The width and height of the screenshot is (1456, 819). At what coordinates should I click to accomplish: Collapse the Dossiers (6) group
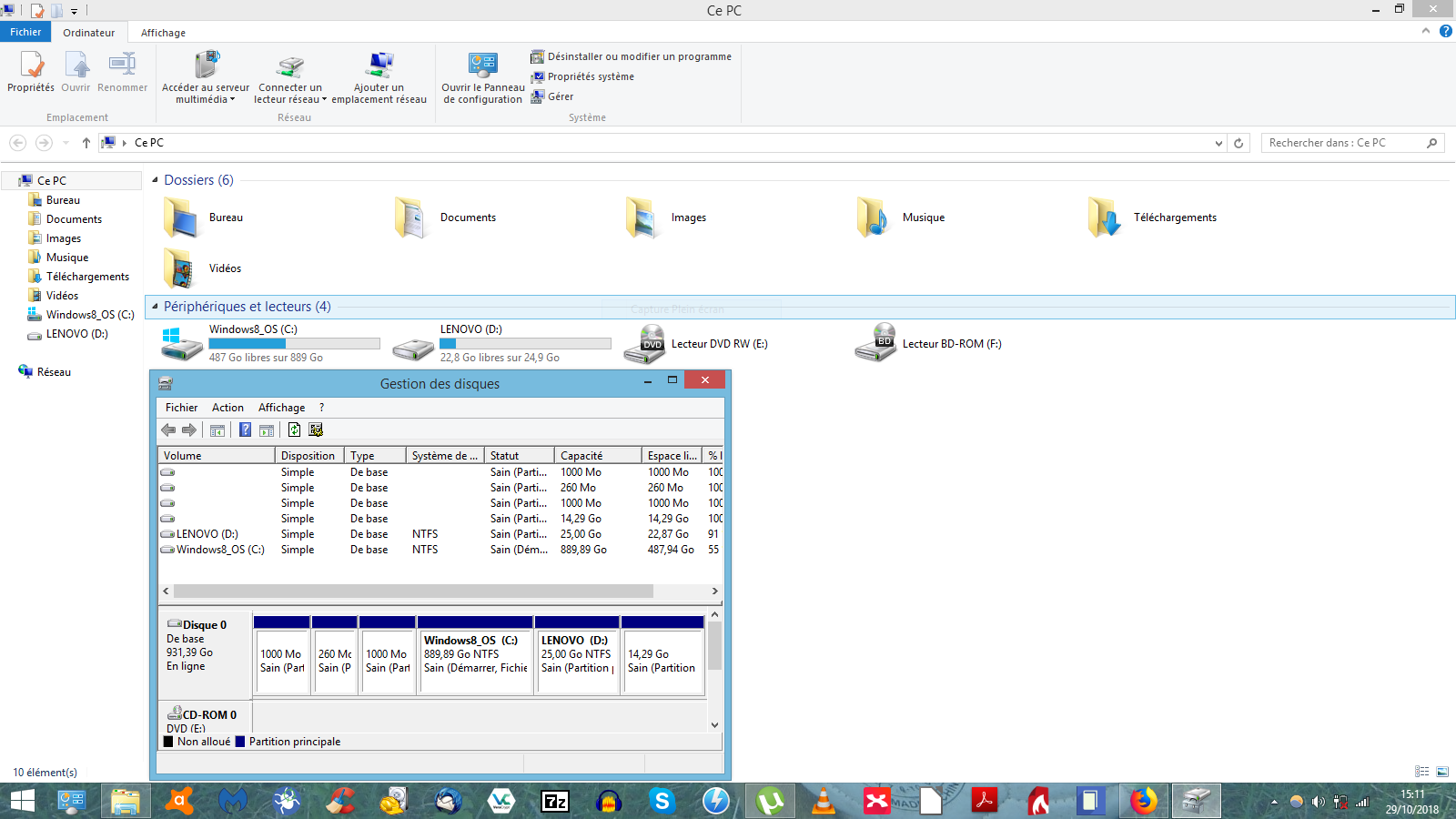click(x=155, y=180)
